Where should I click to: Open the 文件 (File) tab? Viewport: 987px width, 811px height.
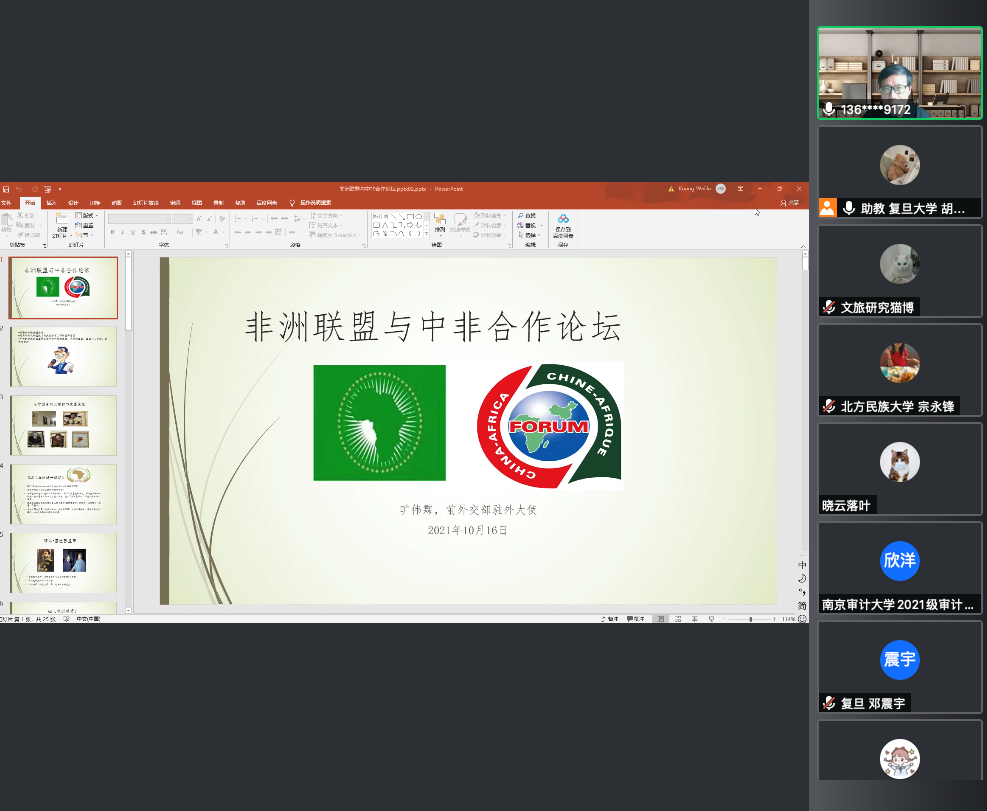(x=6, y=203)
